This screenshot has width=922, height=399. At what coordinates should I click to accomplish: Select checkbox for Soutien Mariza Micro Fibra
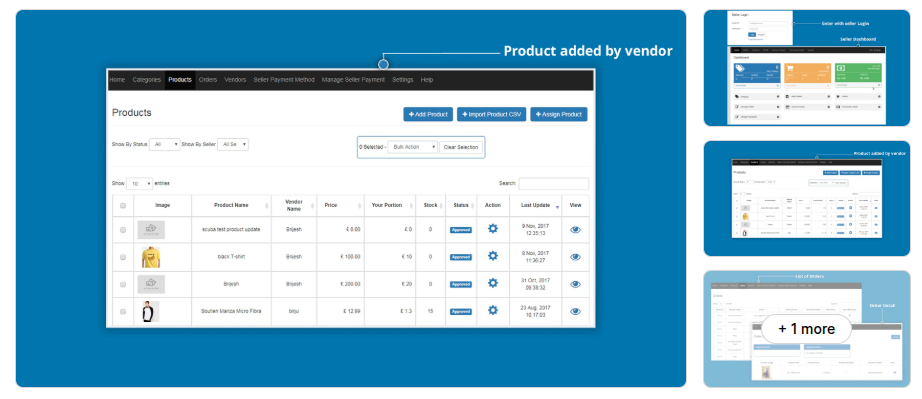tap(123, 311)
